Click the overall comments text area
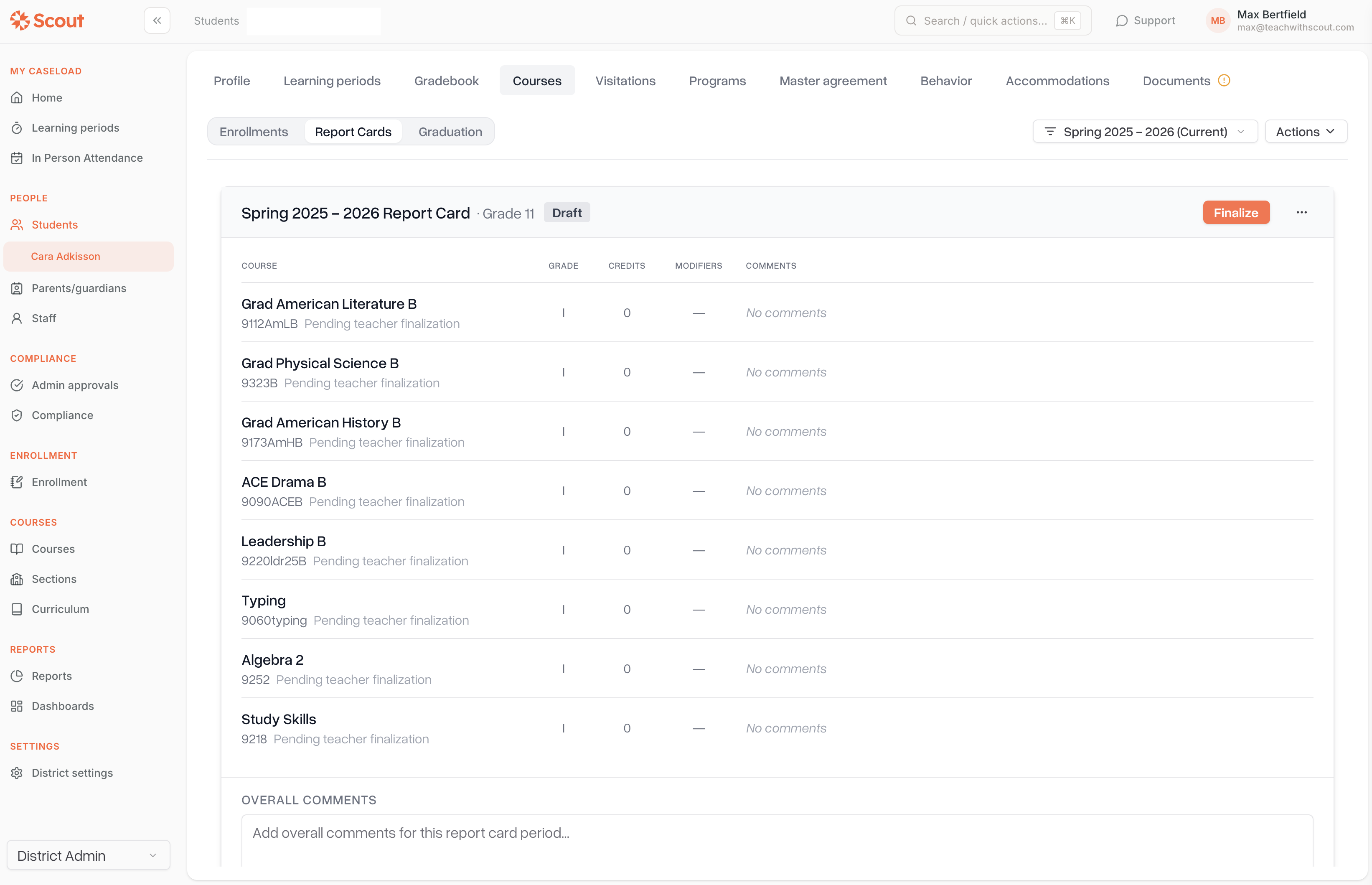The image size is (1372, 885). pos(777,840)
